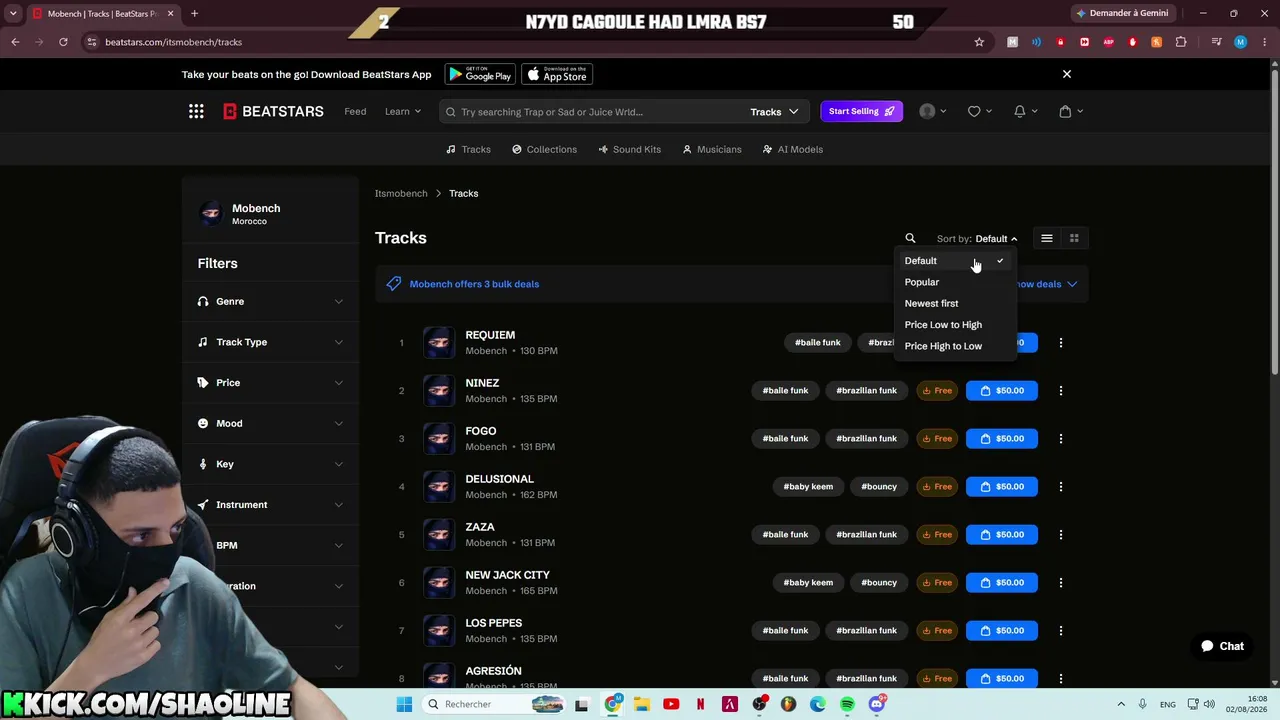Screen dimensions: 1280x720
Task: Open the BeatStars apps grid menu
Action: pyautogui.click(x=196, y=111)
